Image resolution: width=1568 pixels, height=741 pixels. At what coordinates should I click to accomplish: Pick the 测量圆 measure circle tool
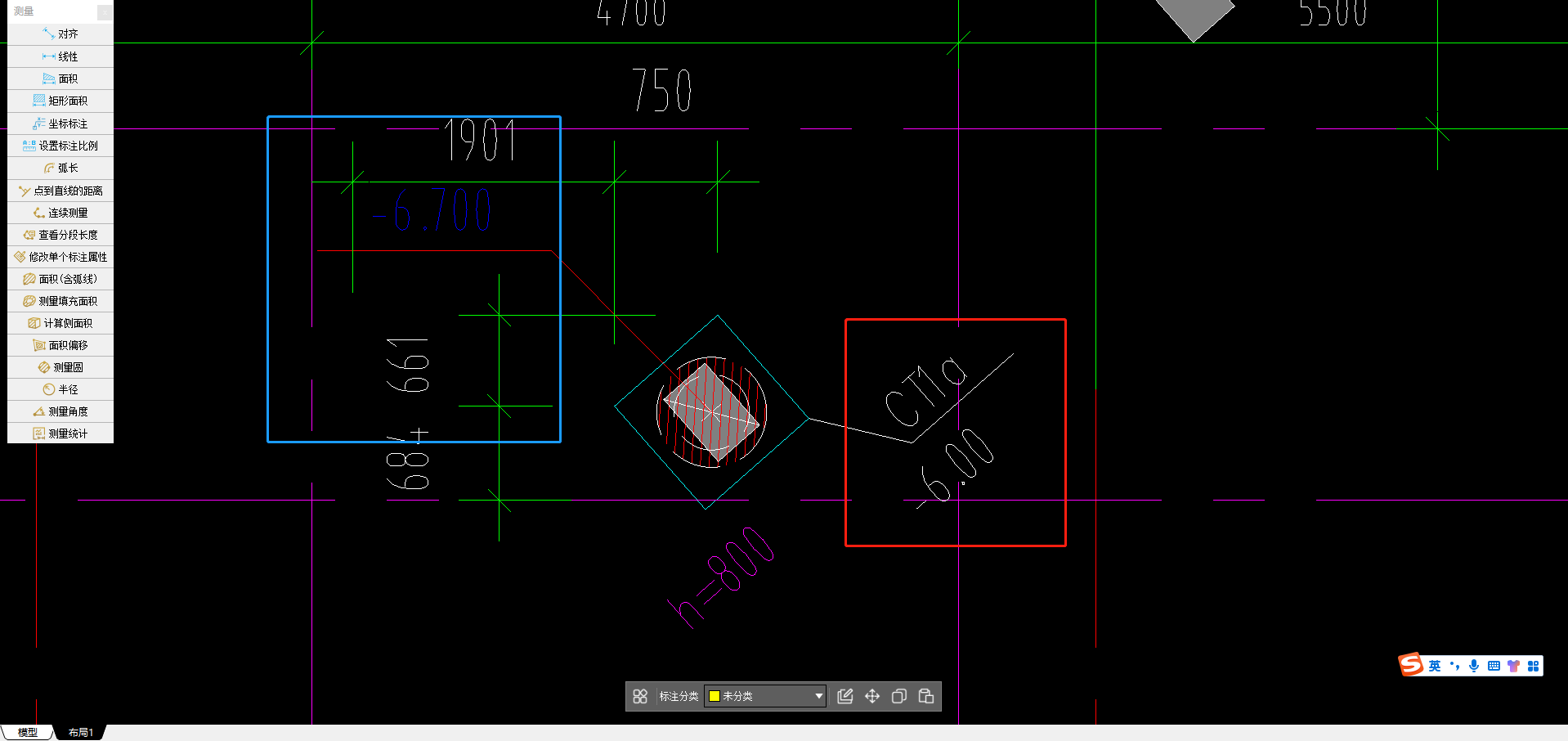click(x=60, y=367)
